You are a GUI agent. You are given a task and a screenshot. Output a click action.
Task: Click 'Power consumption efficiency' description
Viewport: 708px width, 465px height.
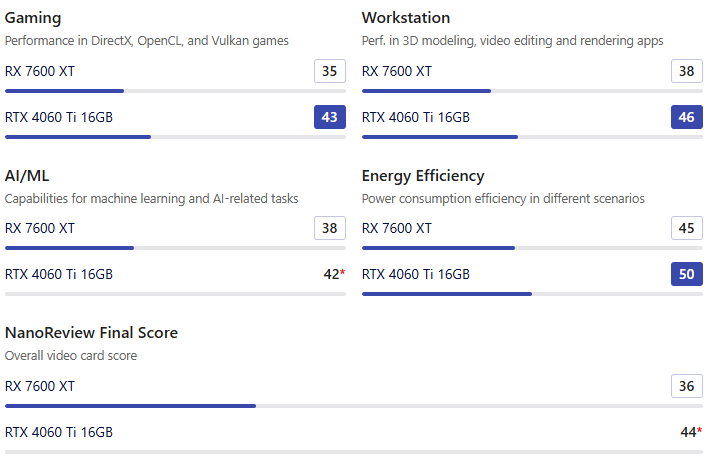[503, 199]
